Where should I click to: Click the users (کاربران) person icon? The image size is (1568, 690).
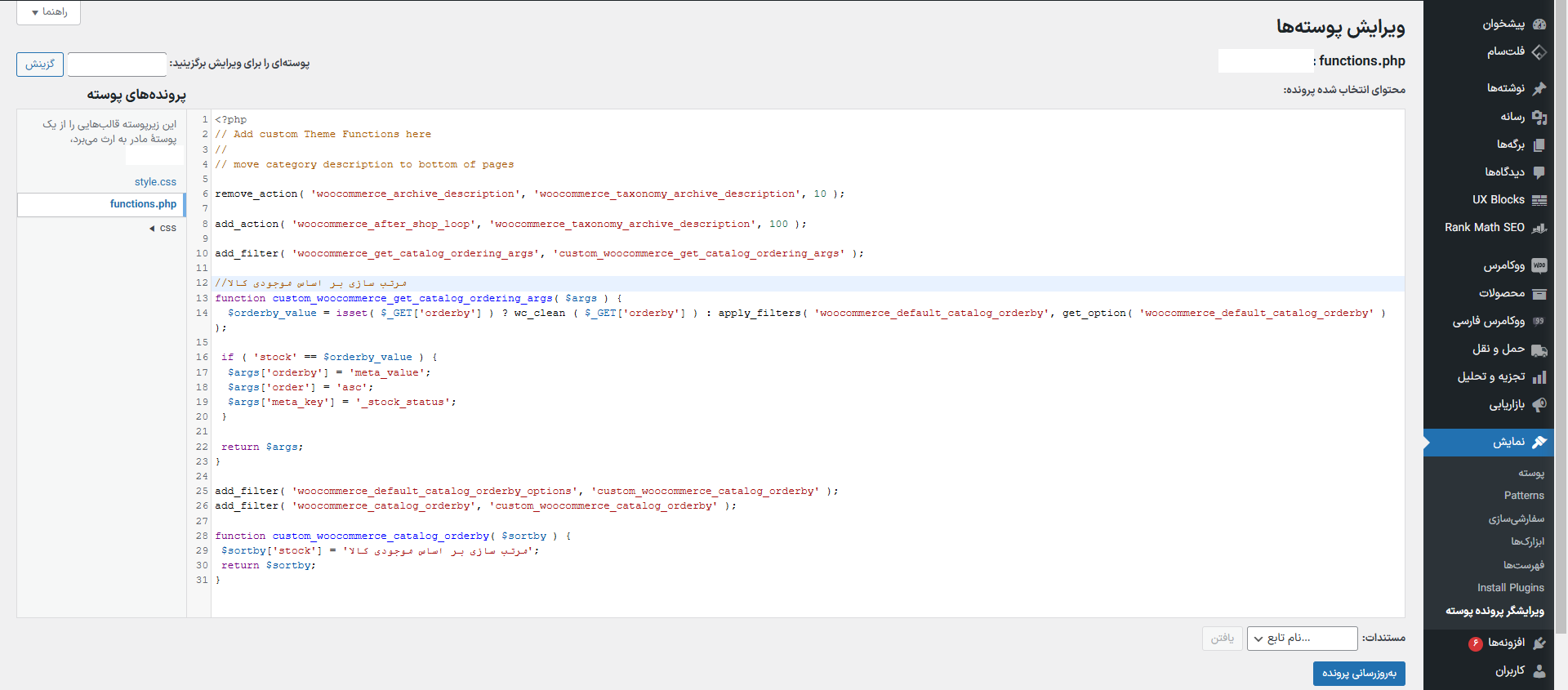coord(1539,670)
